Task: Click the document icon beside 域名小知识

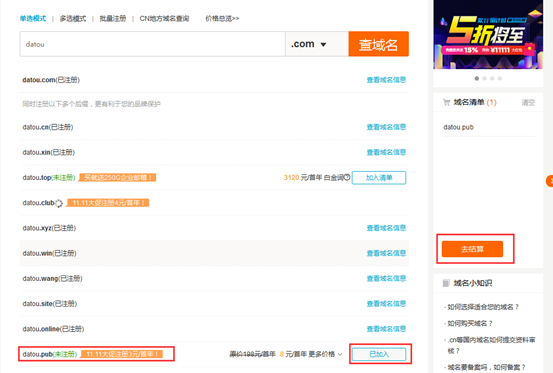Action: (446, 283)
